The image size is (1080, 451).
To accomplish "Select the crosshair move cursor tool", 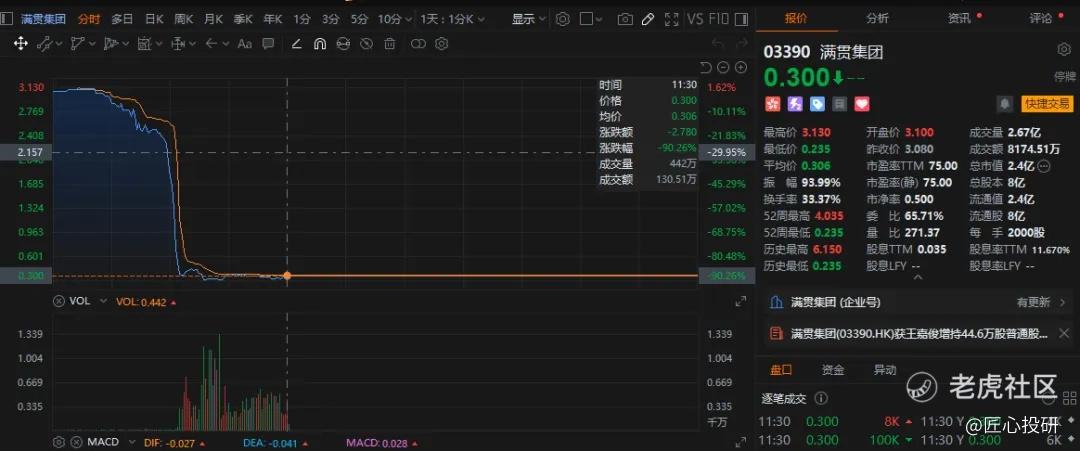I will (21, 43).
